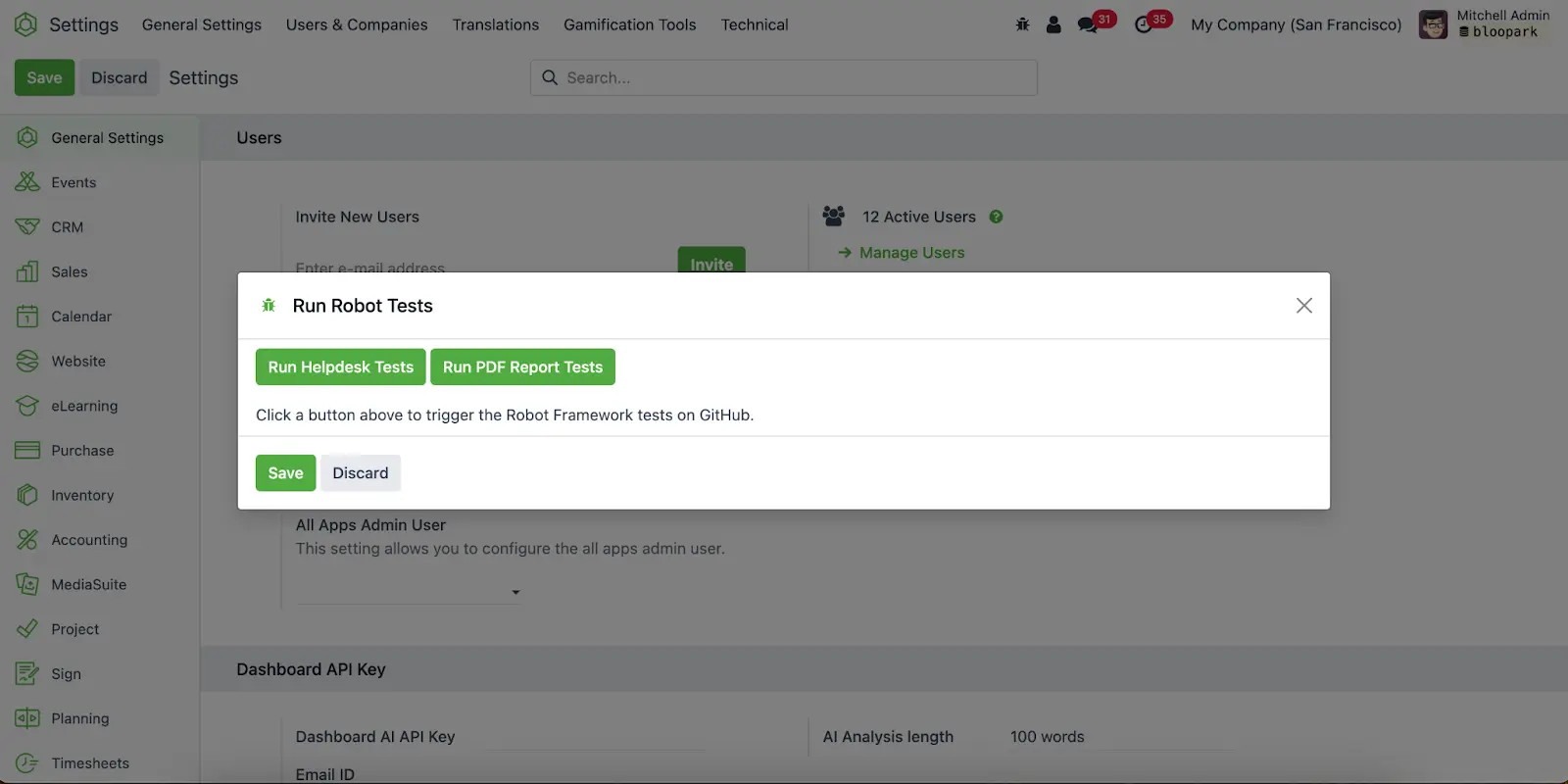Open the Gamification Tools menu

tap(630, 24)
